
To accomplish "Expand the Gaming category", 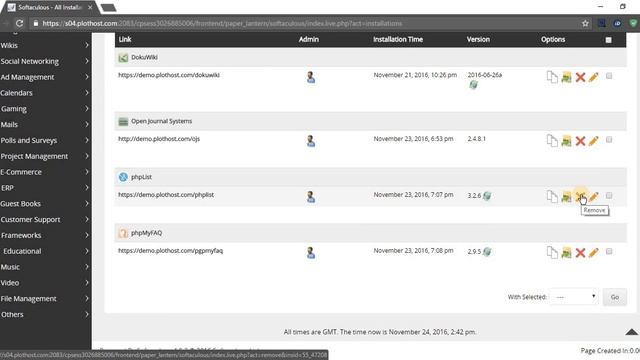I will [45, 109].
